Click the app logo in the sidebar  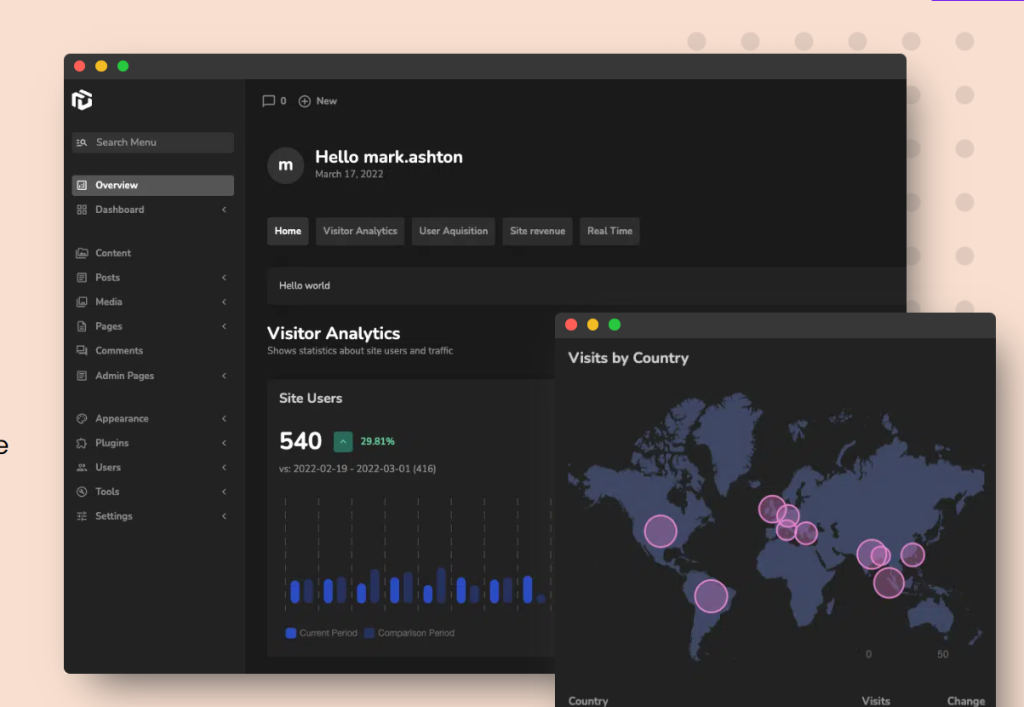click(82, 100)
